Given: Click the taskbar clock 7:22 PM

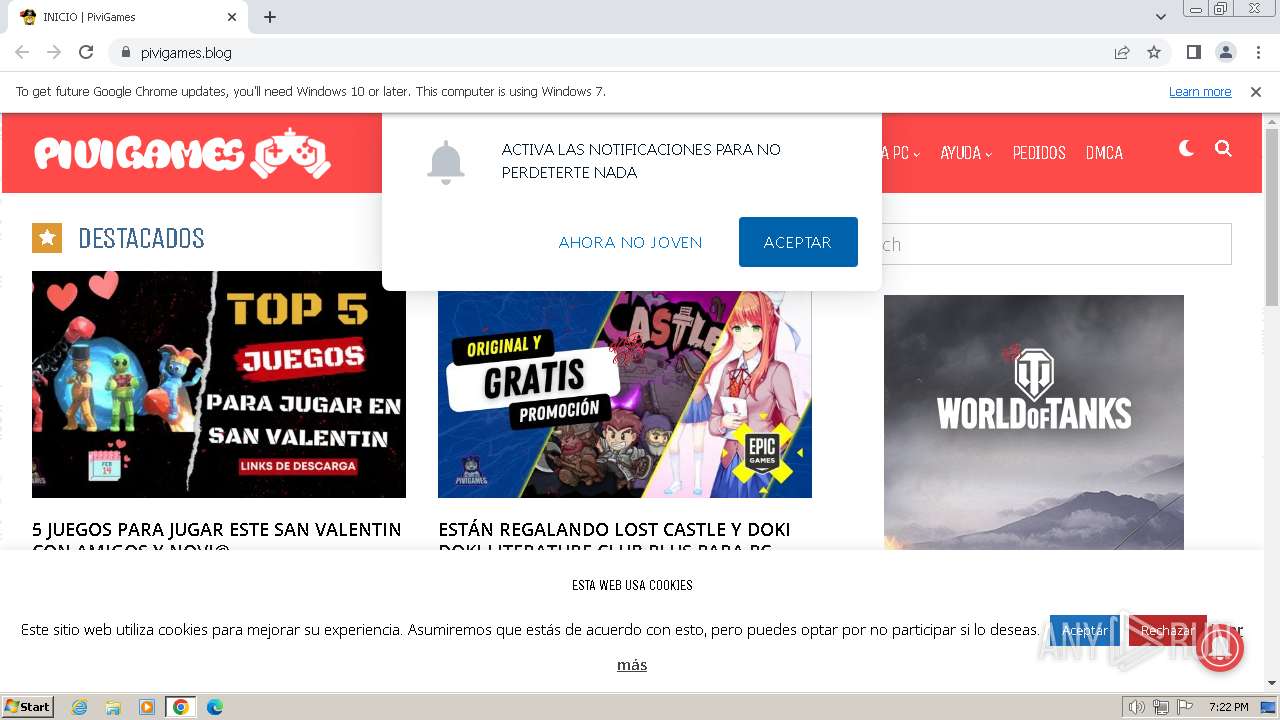Looking at the screenshot, I should pos(1228,707).
